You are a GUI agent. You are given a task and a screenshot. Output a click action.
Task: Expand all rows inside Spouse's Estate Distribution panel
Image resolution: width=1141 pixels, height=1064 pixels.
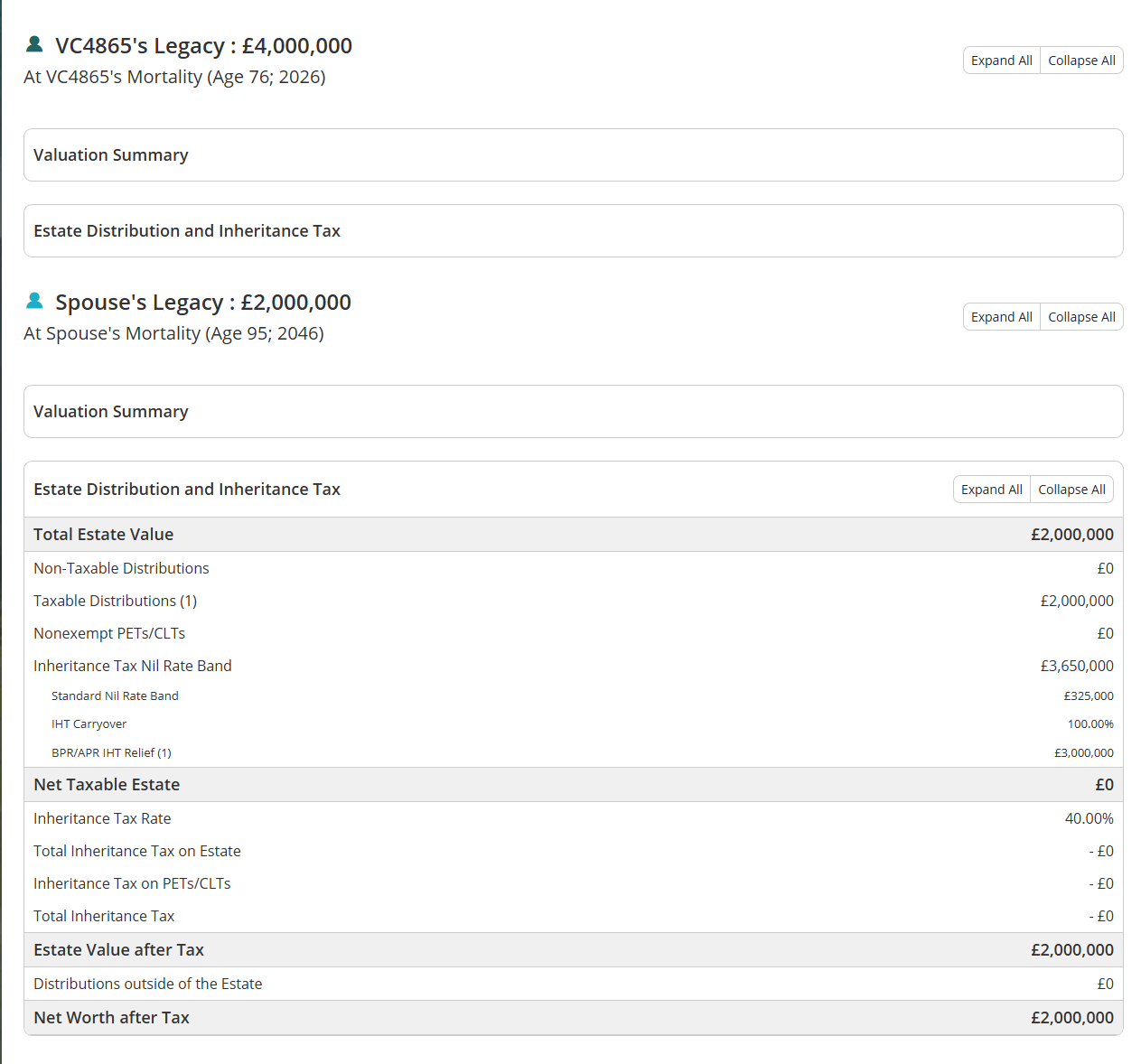pyautogui.click(x=991, y=490)
